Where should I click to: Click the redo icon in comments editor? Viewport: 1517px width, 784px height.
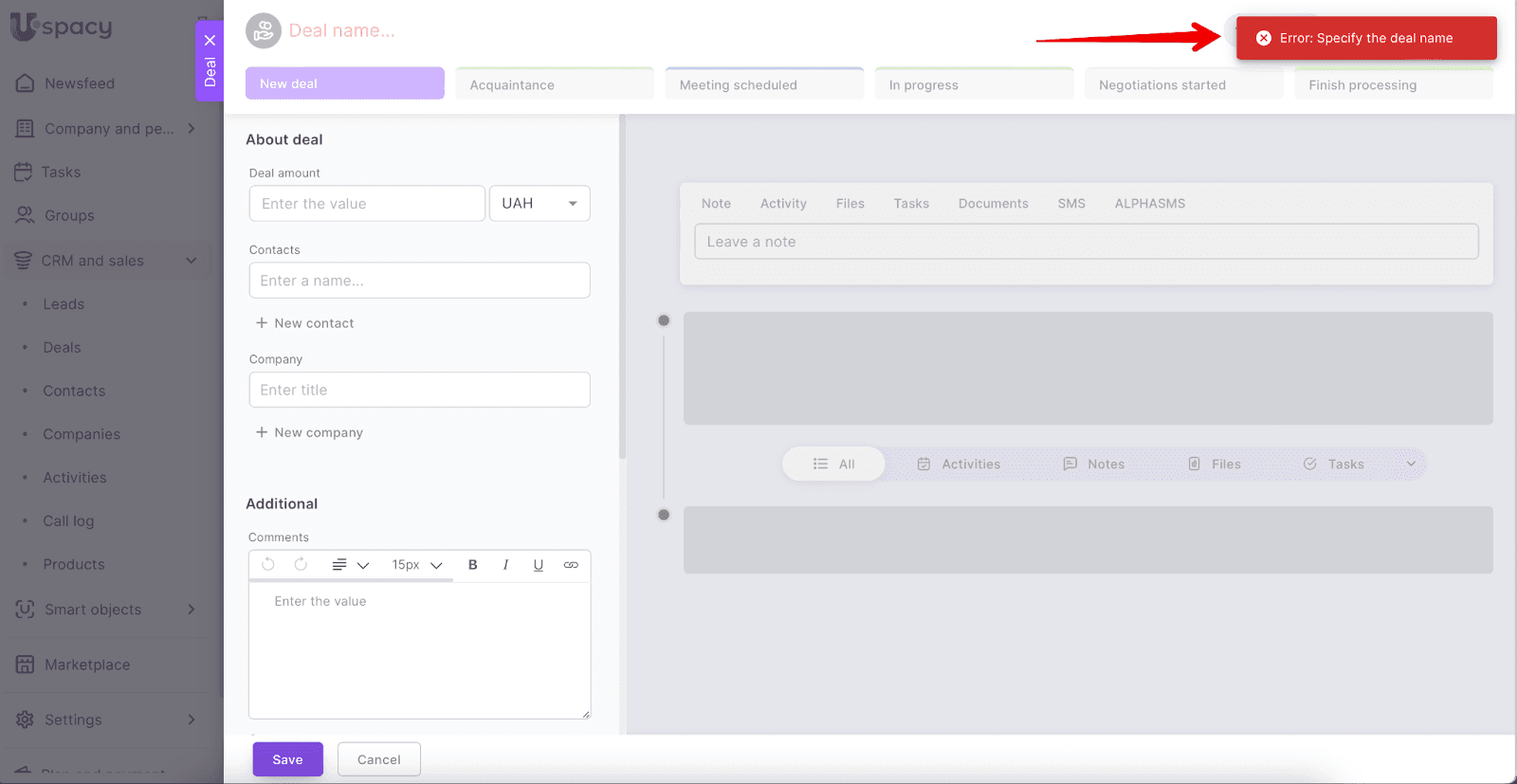(301, 565)
